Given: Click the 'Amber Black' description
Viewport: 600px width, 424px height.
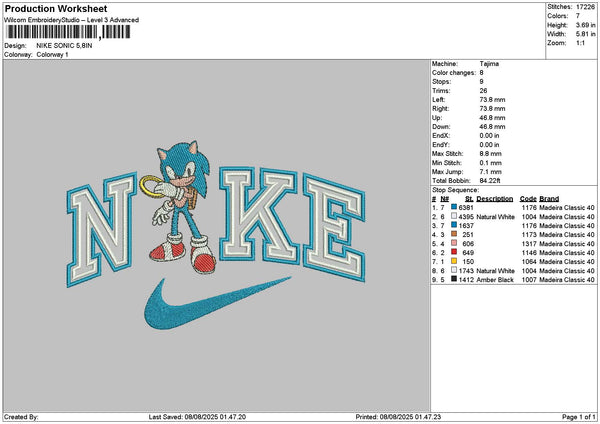Looking at the screenshot, I should pyautogui.click(x=495, y=280).
